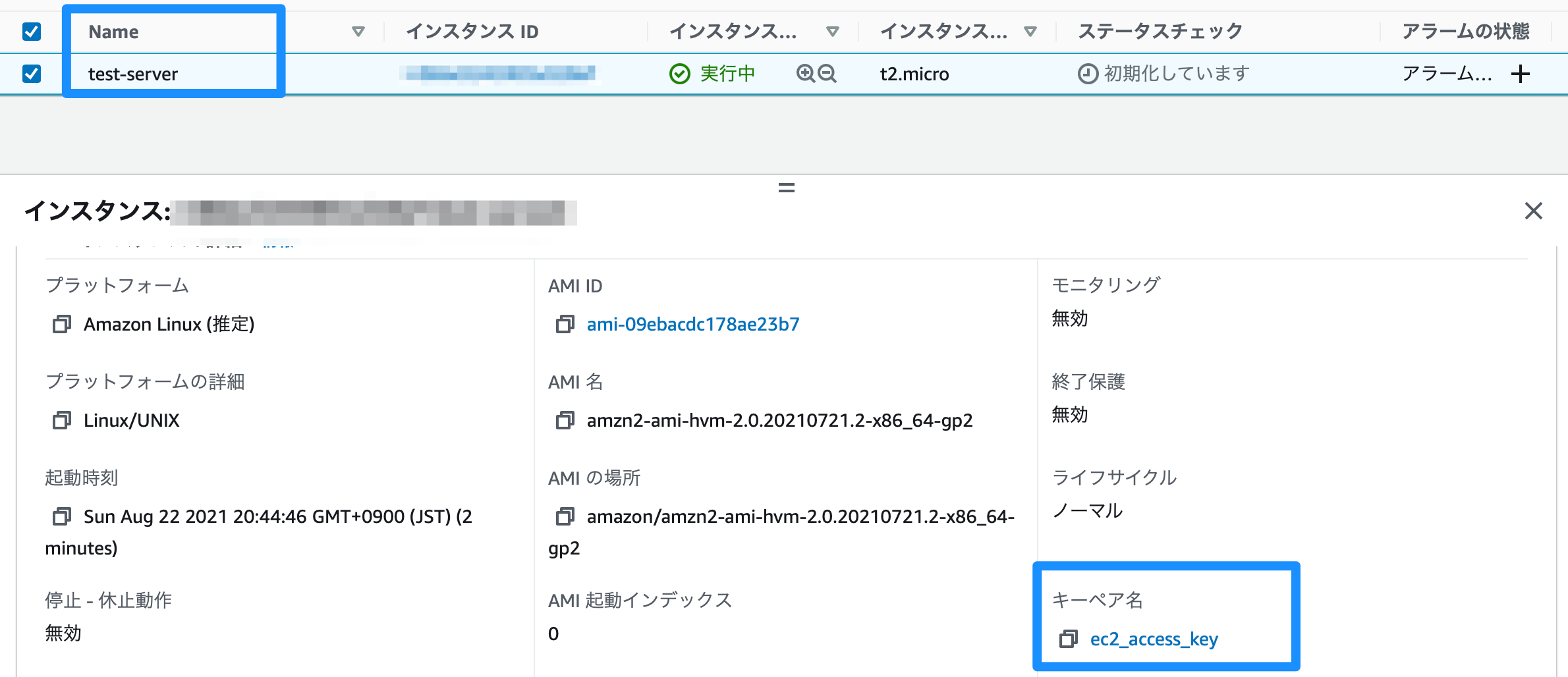Click the 停止 - 休止動作 label
1568x677 pixels.
[108, 600]
